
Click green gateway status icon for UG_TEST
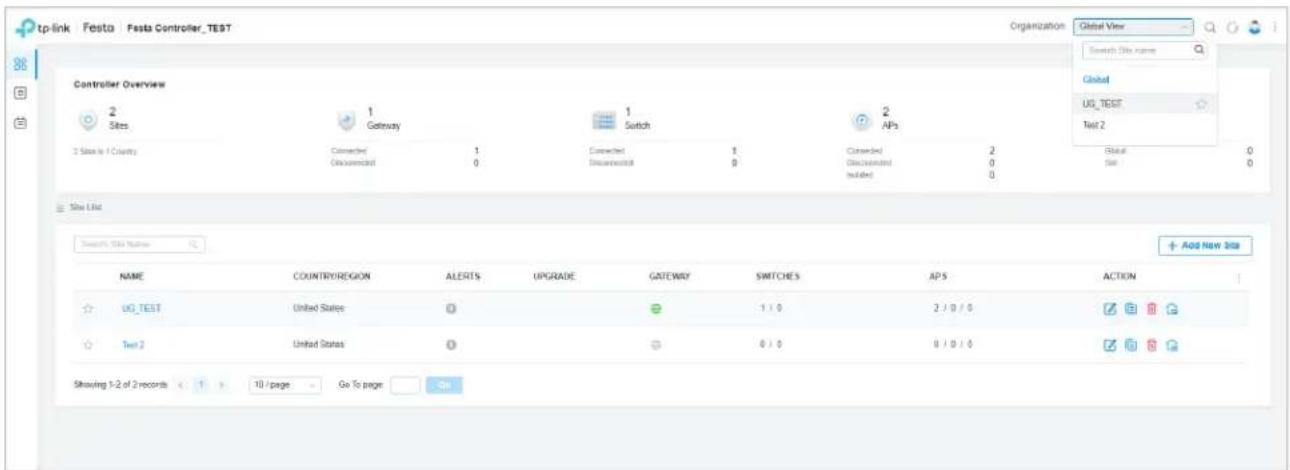[x=658, y=309]
